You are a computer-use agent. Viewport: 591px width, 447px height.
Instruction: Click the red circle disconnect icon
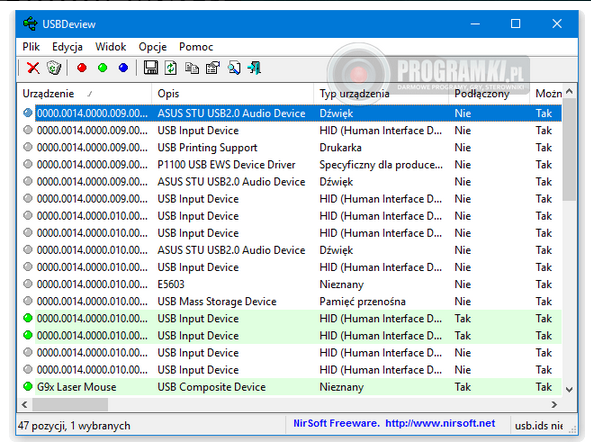coord(82,68)
